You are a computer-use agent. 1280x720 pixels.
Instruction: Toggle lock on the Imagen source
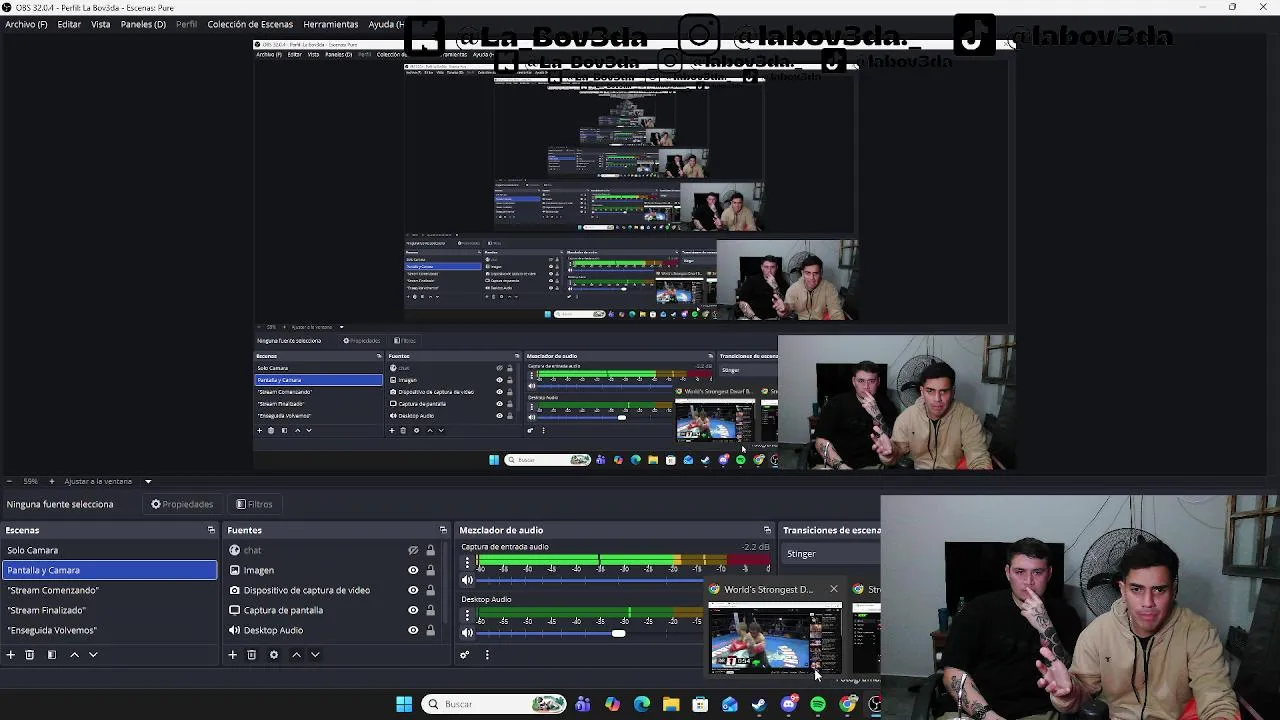(x=431, y=570)
